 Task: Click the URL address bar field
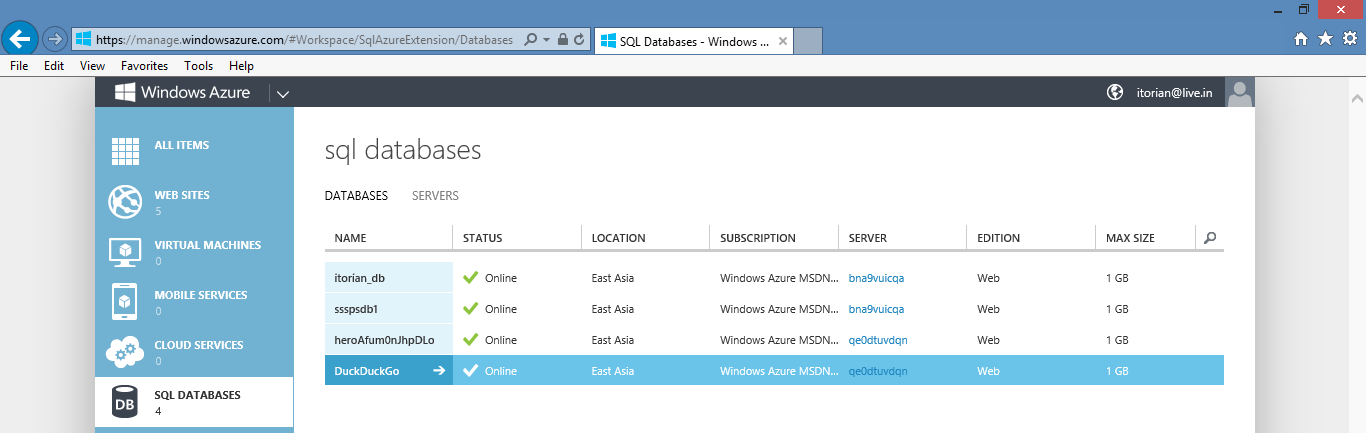tap(305, 40)
